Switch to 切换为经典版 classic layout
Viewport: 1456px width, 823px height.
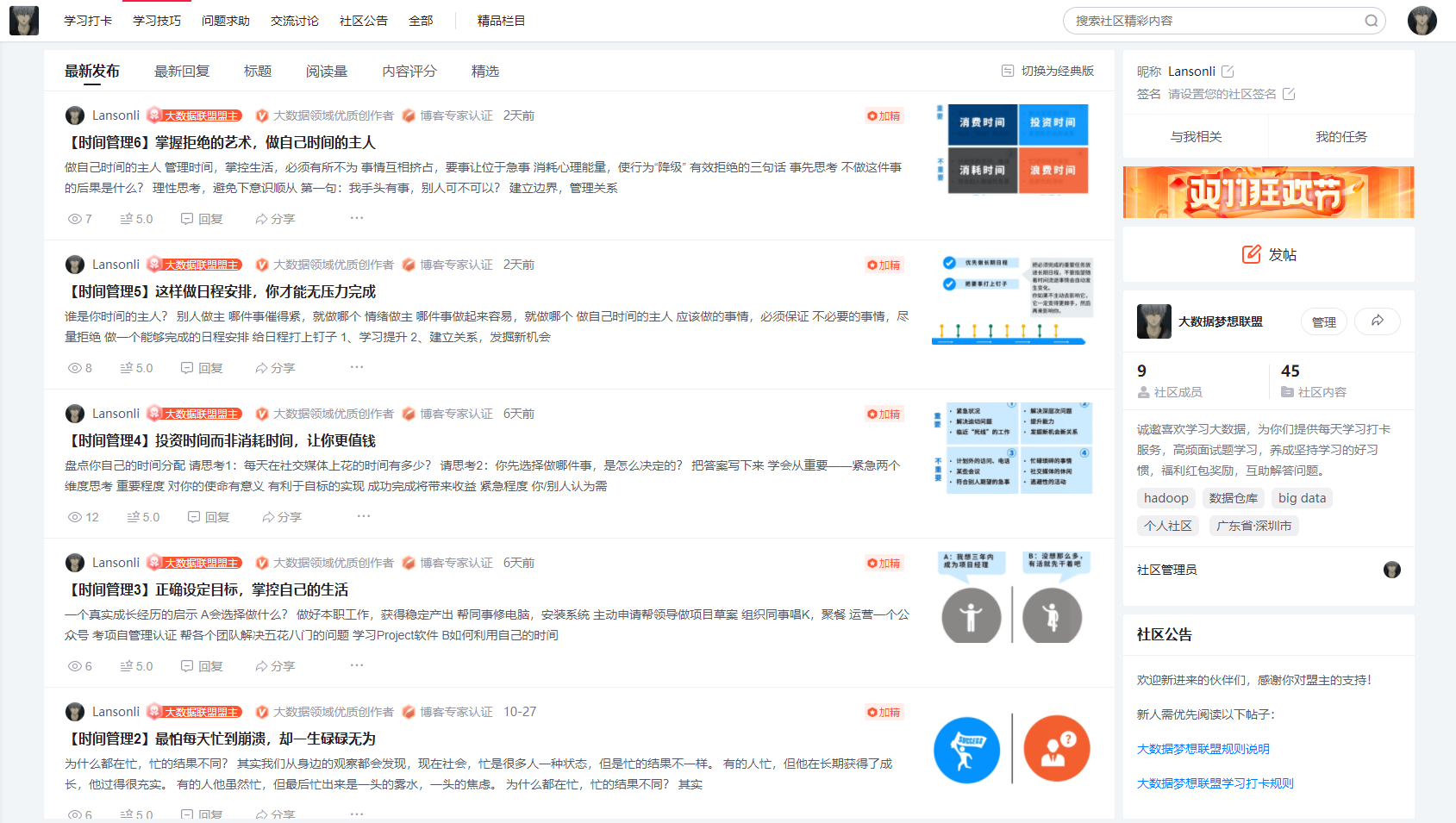tap(1047, 71)
